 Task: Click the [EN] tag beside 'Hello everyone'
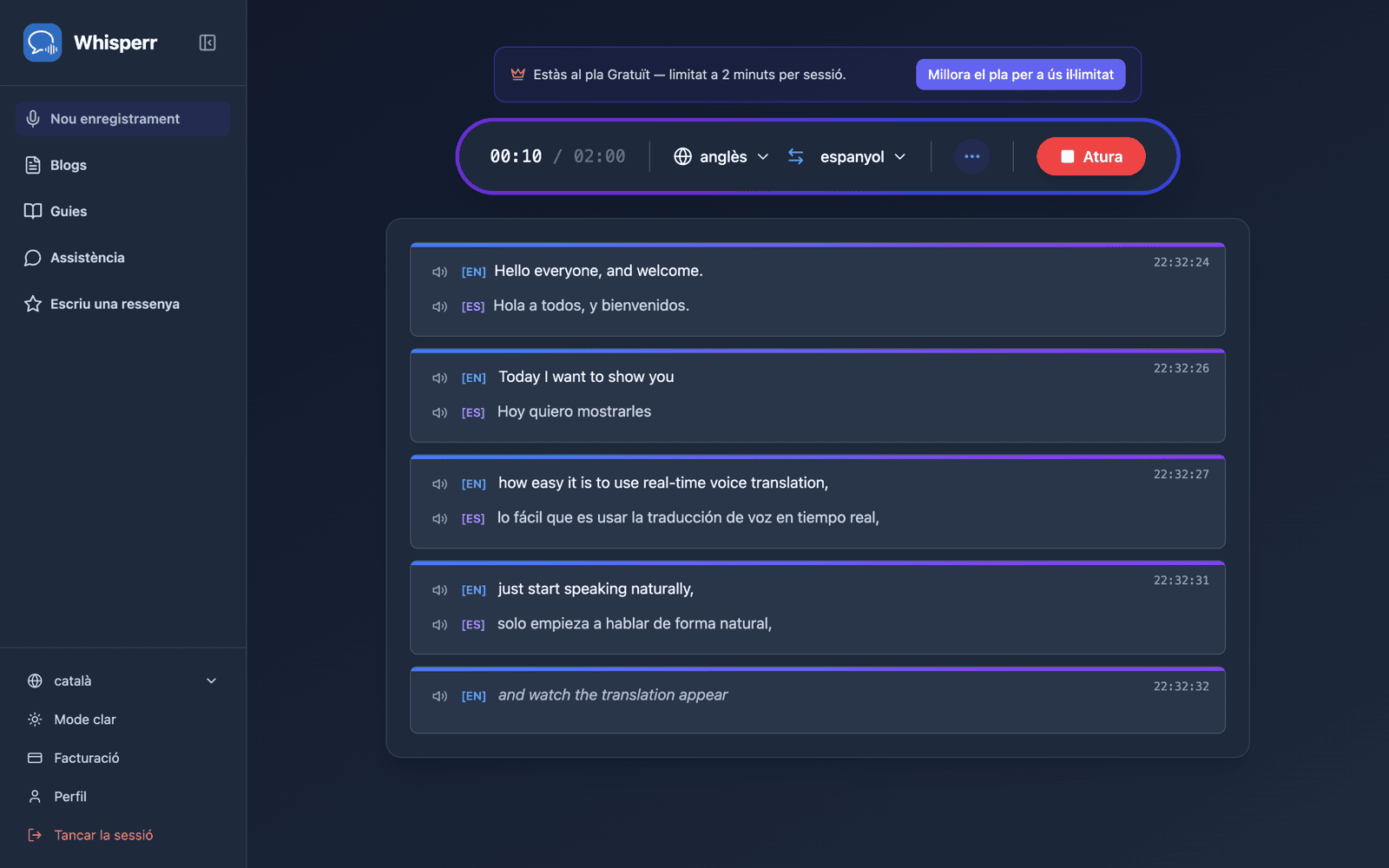click(x=473, y=272)
